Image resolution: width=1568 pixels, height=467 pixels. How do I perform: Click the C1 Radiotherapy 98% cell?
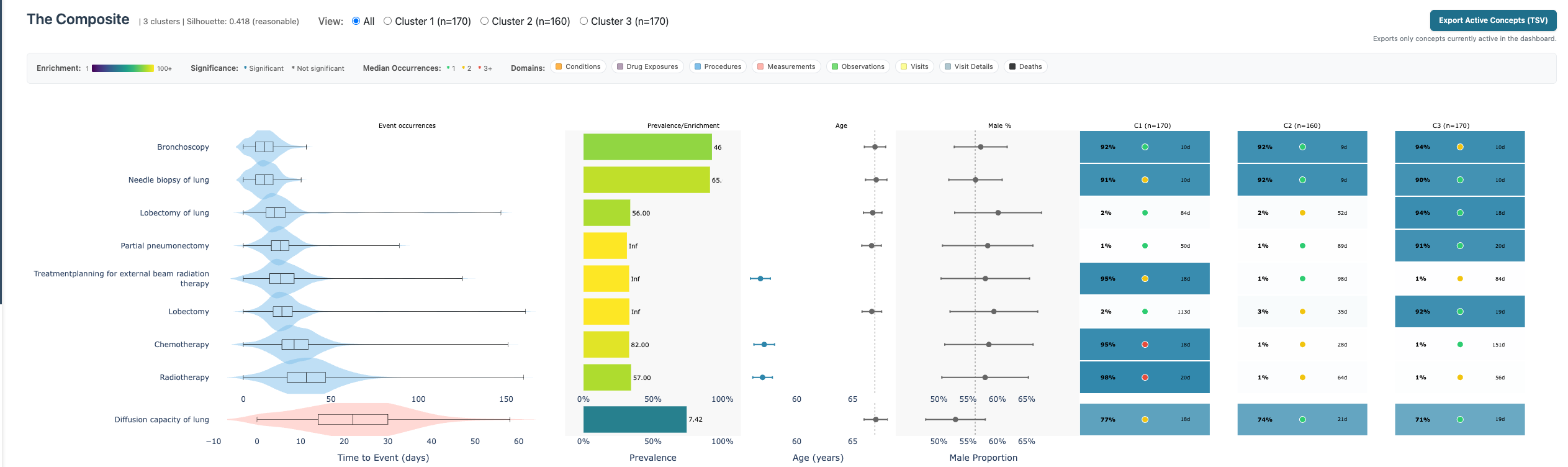pyautogui.click(x=1144, y=377)
